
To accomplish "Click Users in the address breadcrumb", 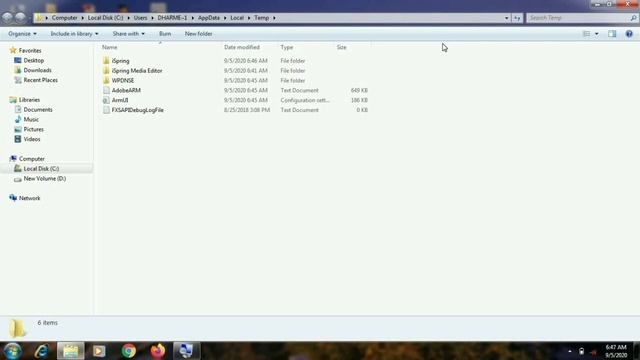I will click(x=140, y=18).
